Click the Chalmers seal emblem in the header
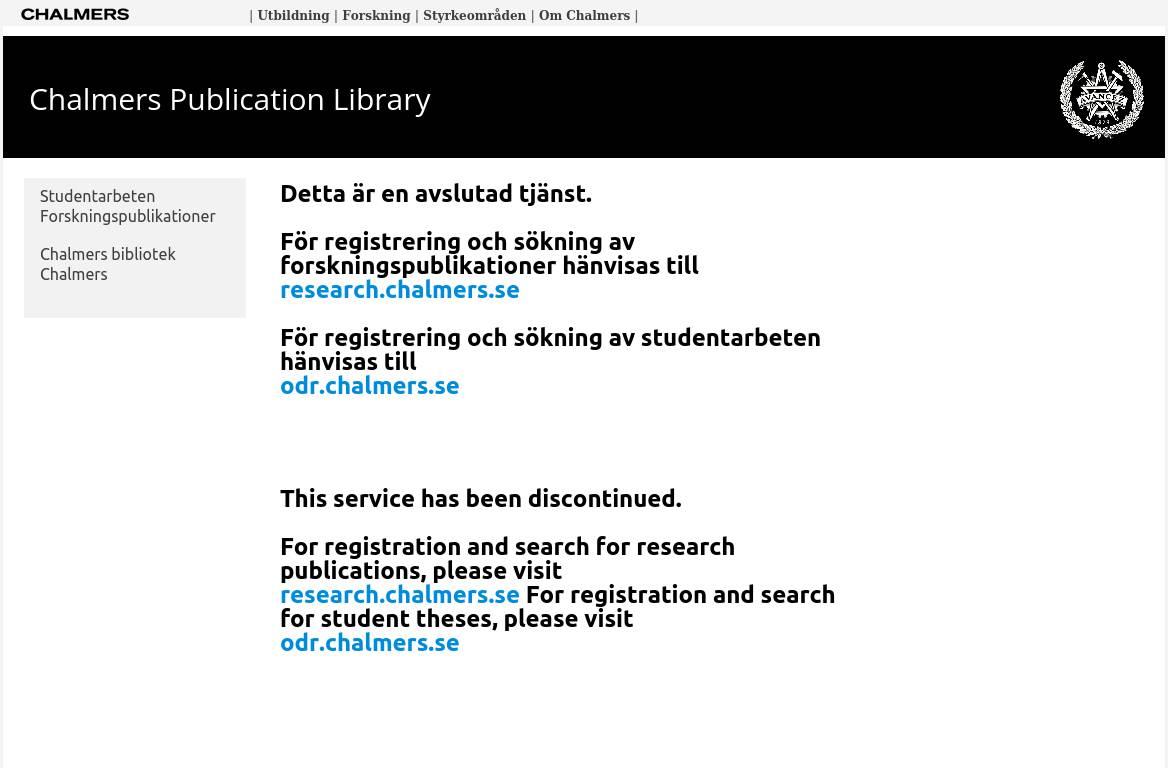The height and width of the screenshot is (768, 1168). [1101, 99]
